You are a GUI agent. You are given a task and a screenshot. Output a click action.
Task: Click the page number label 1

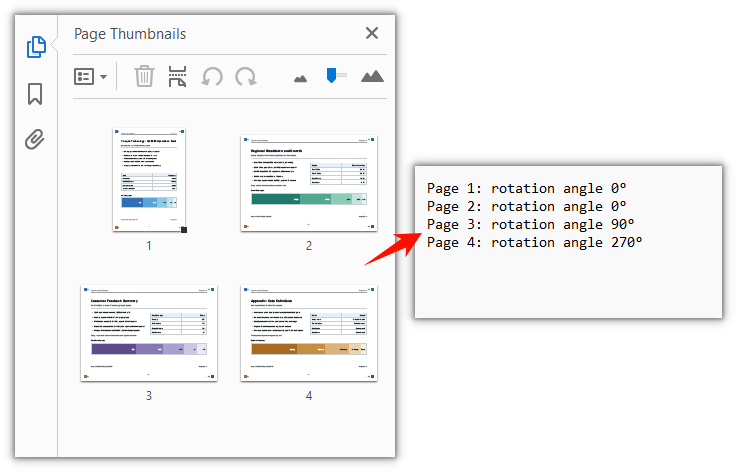pos(149,246)
